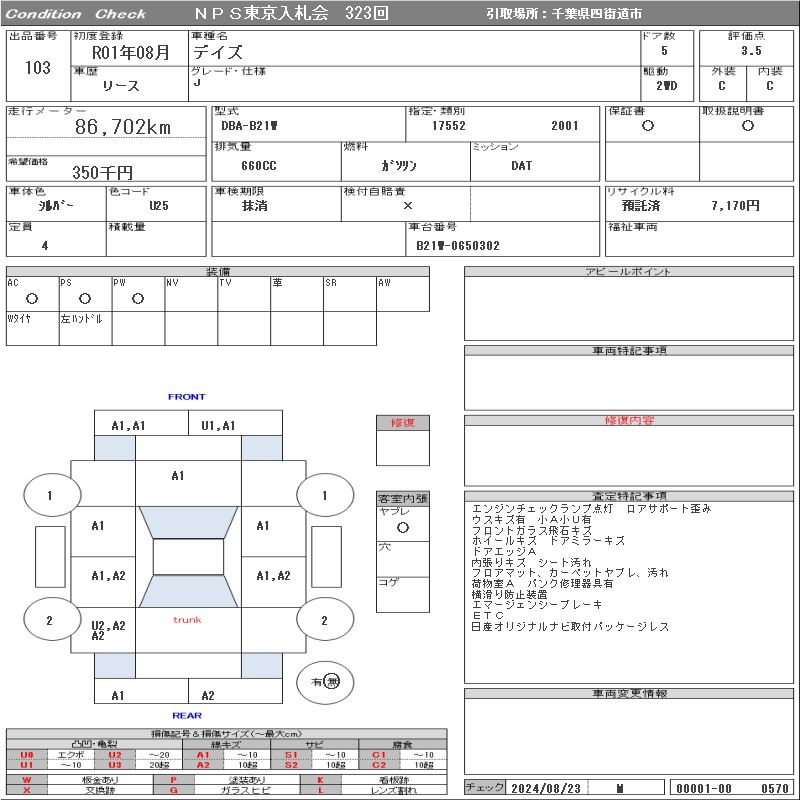Select the recycle fee "7,170円"
Screen dimensions: 800x800
[x=735, y=206]
